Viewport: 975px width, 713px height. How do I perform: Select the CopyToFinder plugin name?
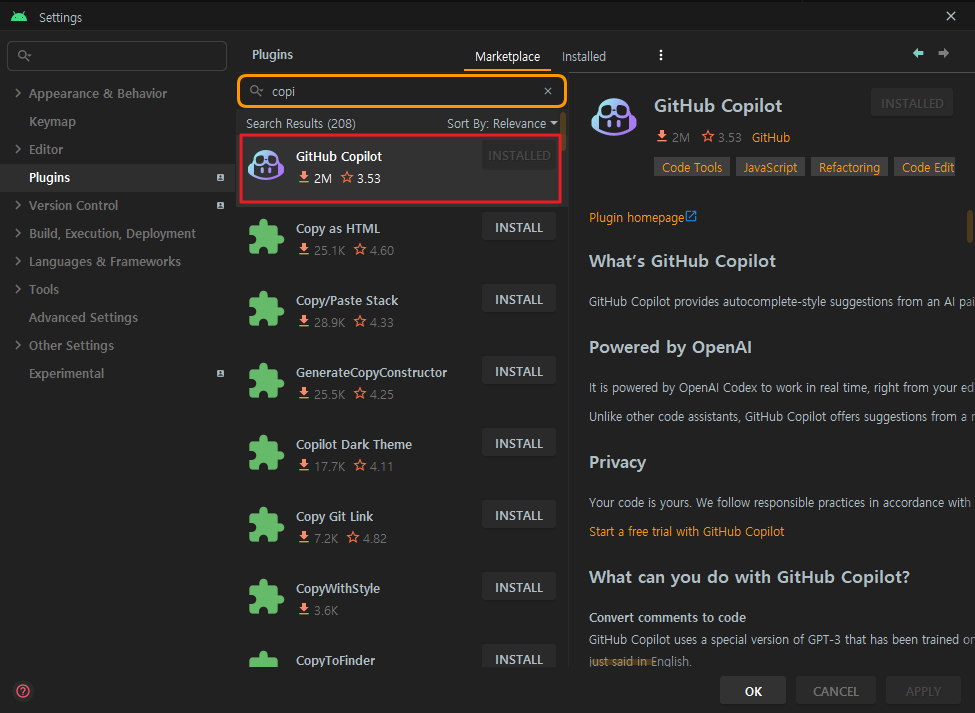tap(335, 660)
